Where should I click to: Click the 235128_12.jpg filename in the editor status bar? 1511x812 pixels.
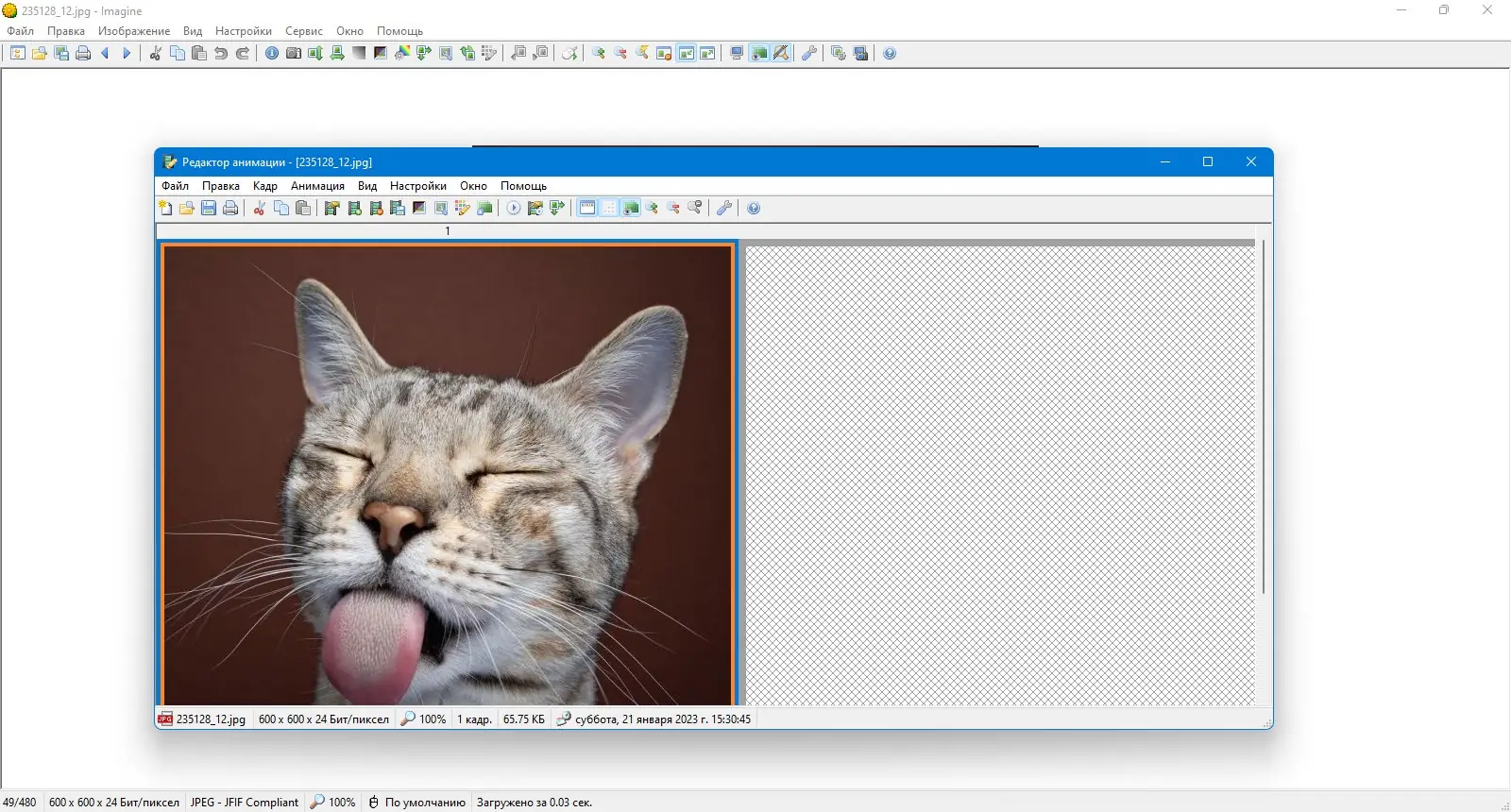pyautogui.click(x=211, y=719)
